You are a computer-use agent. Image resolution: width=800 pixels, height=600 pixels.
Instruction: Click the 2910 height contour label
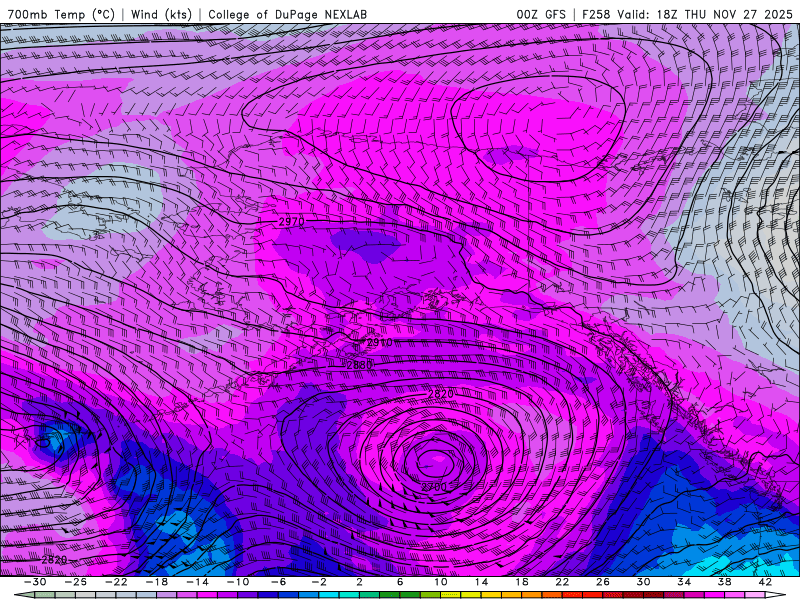tap(379, 342)
